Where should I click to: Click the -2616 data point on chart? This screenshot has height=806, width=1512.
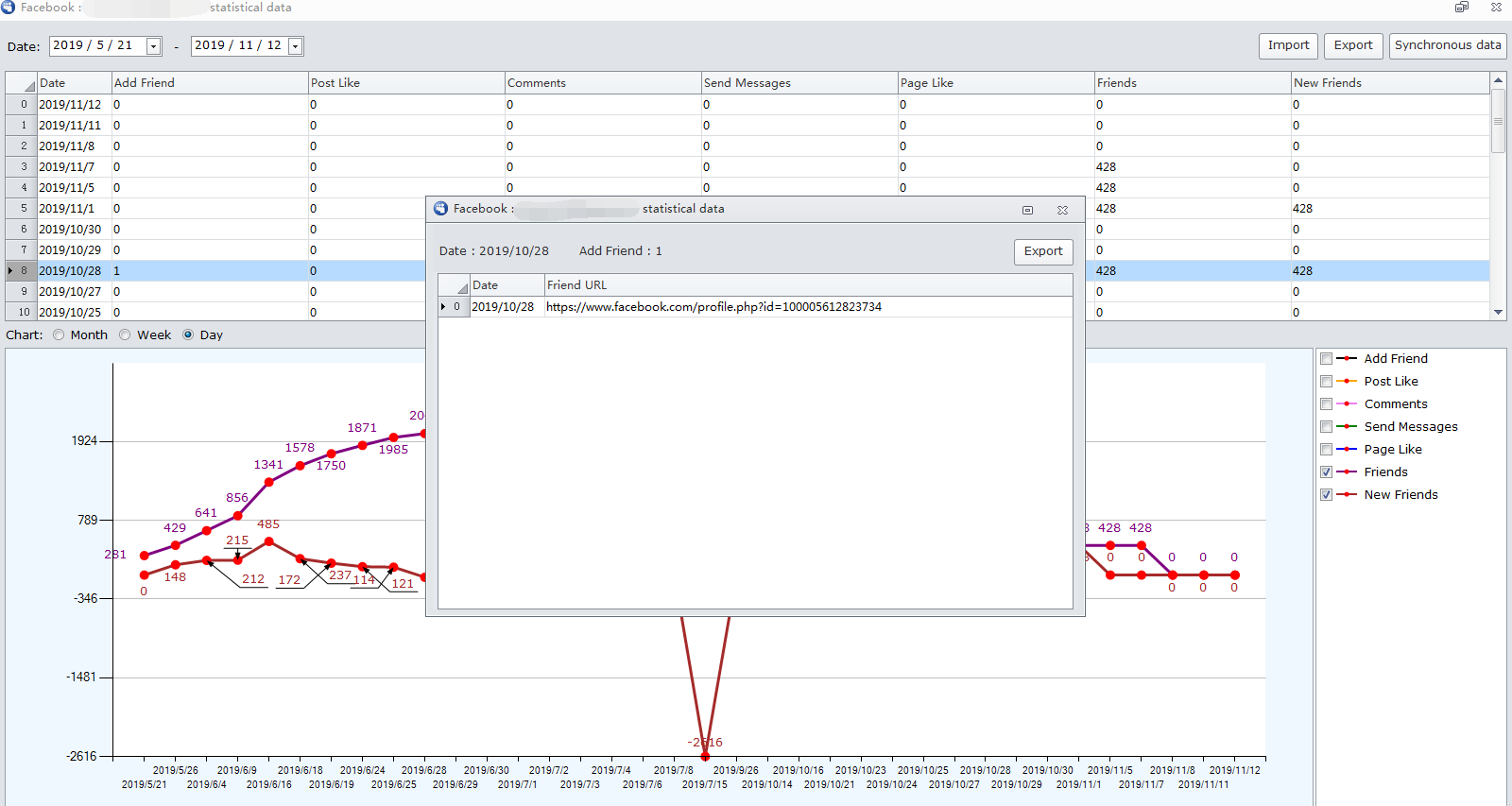(x=705, y=757)
